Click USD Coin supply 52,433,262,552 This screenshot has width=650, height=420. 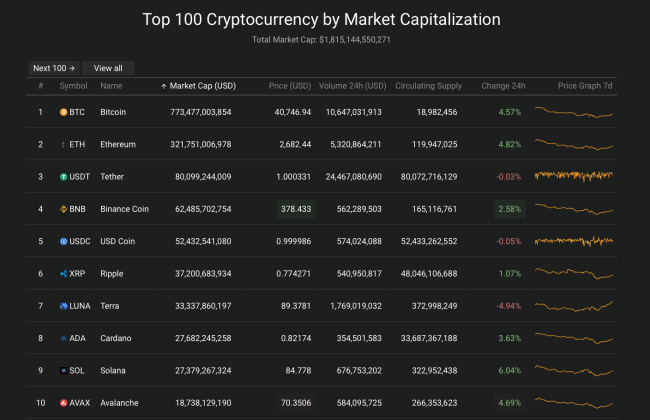pos(429,241)
